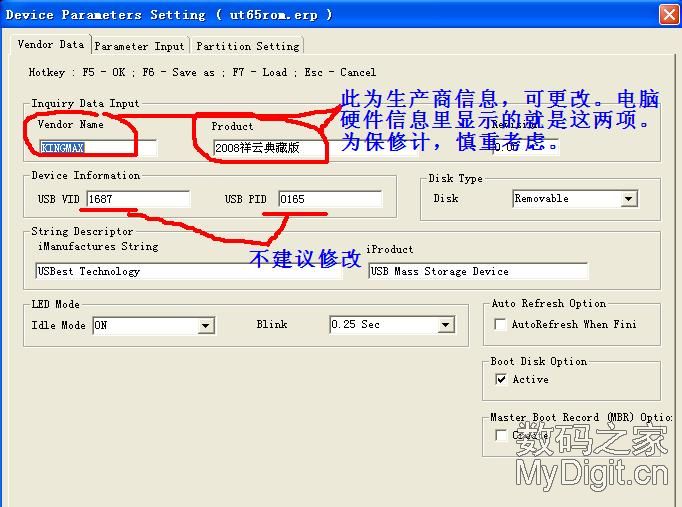The image size is (682, 507).
Task: Expand the Idle Mode ON dropdown
Action: pos(154,325)
